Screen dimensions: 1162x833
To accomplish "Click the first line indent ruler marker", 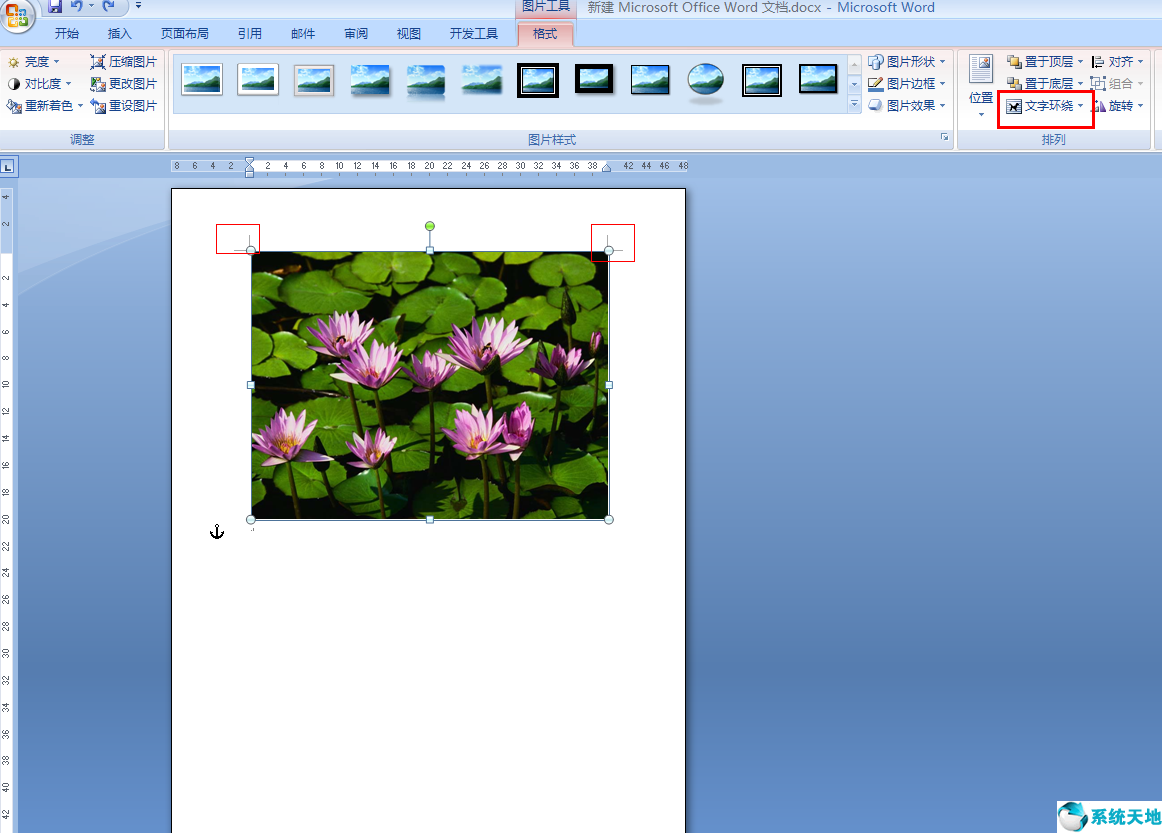I will pyautogui.click(x=250, y=161).
